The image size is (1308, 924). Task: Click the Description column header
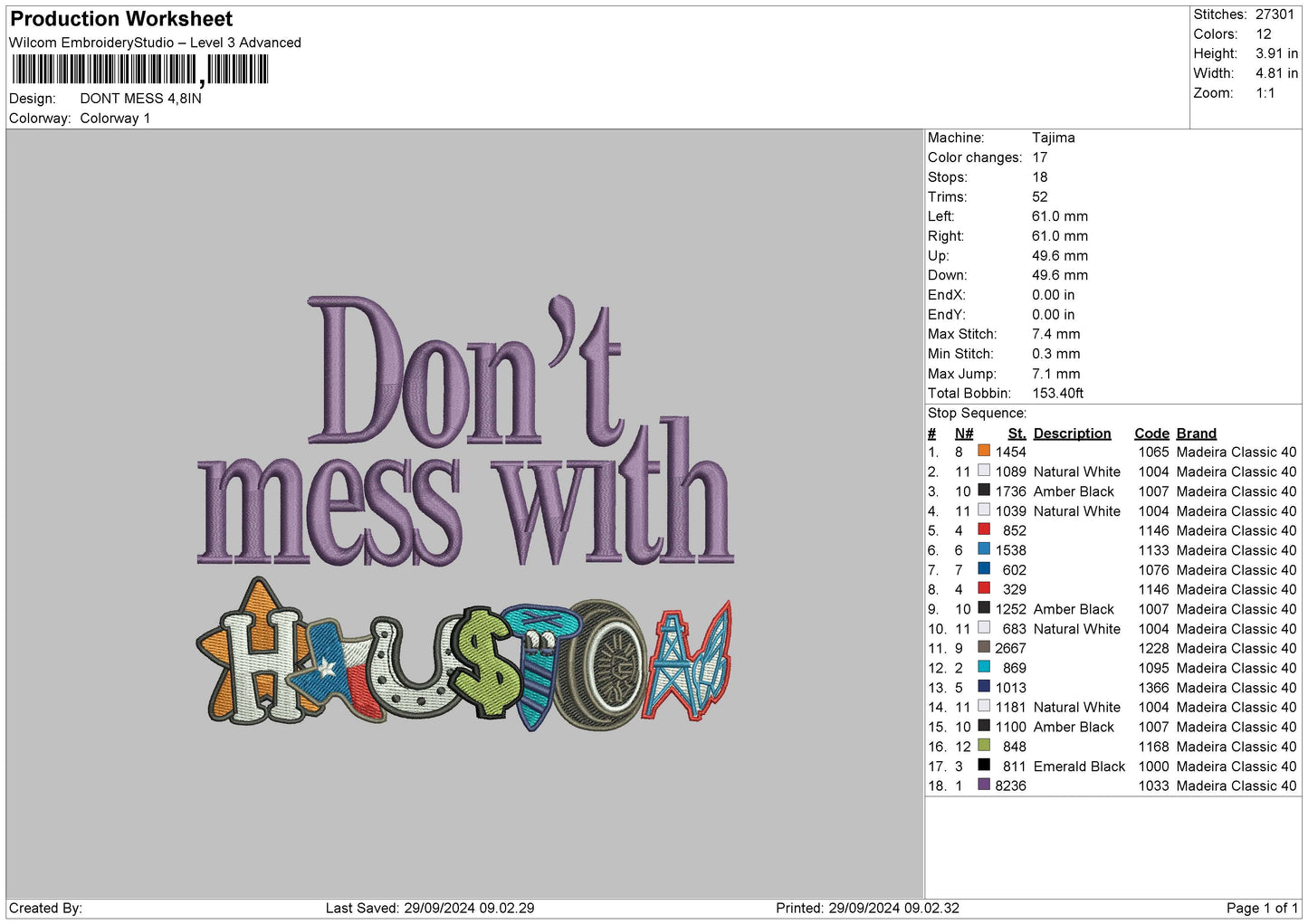(1072, 433)
